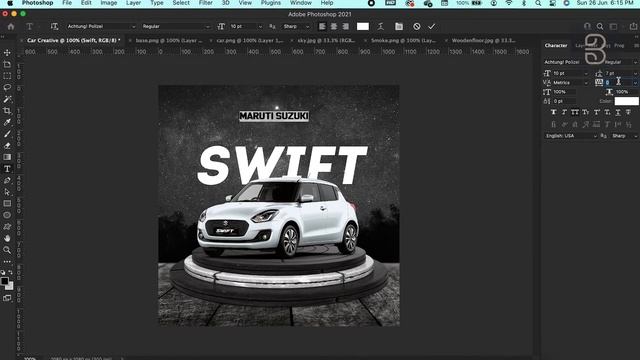Click Create Warped Text icon

point(380,27)
